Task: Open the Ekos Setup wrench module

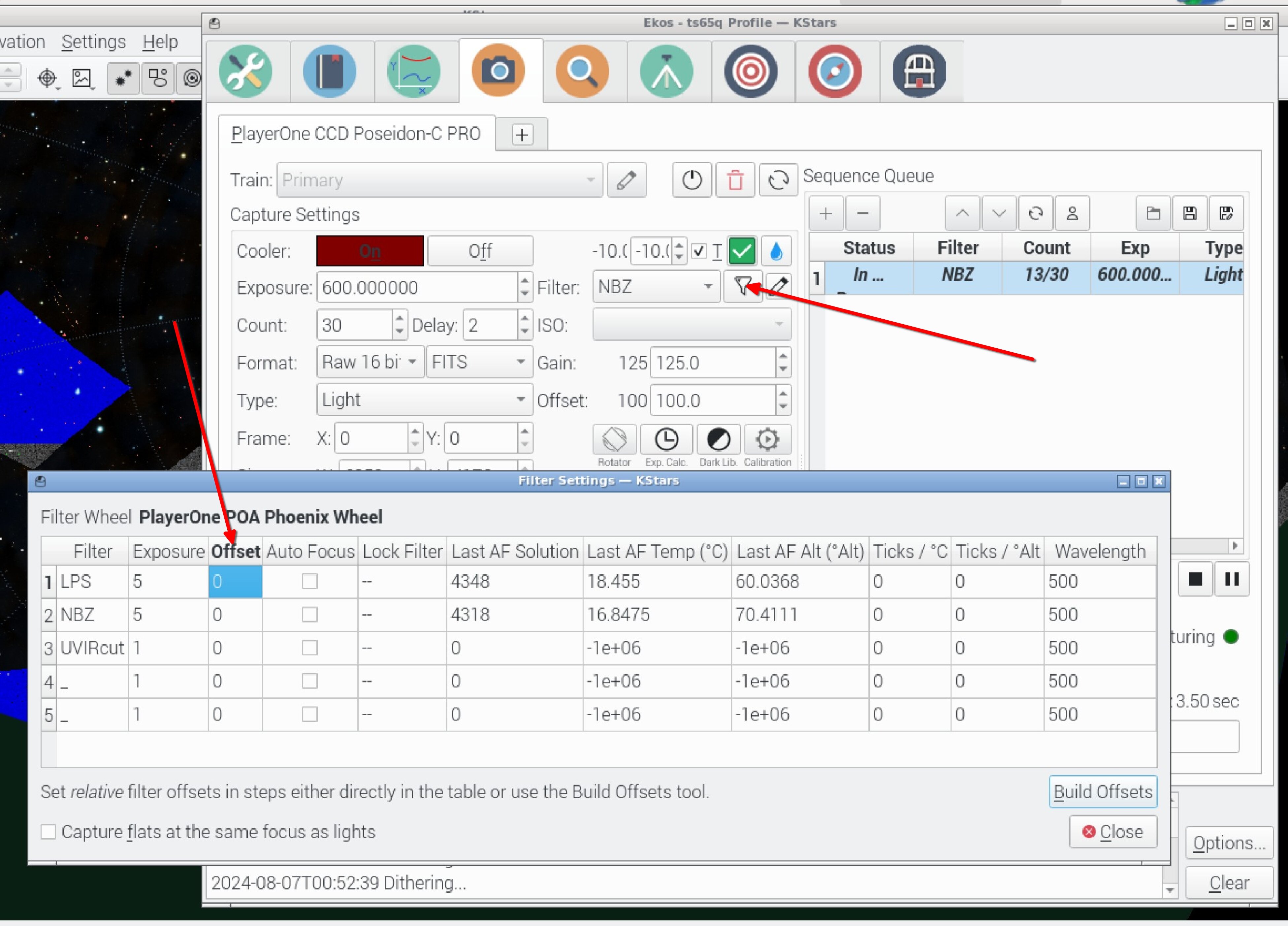Action: click(245, 72)
